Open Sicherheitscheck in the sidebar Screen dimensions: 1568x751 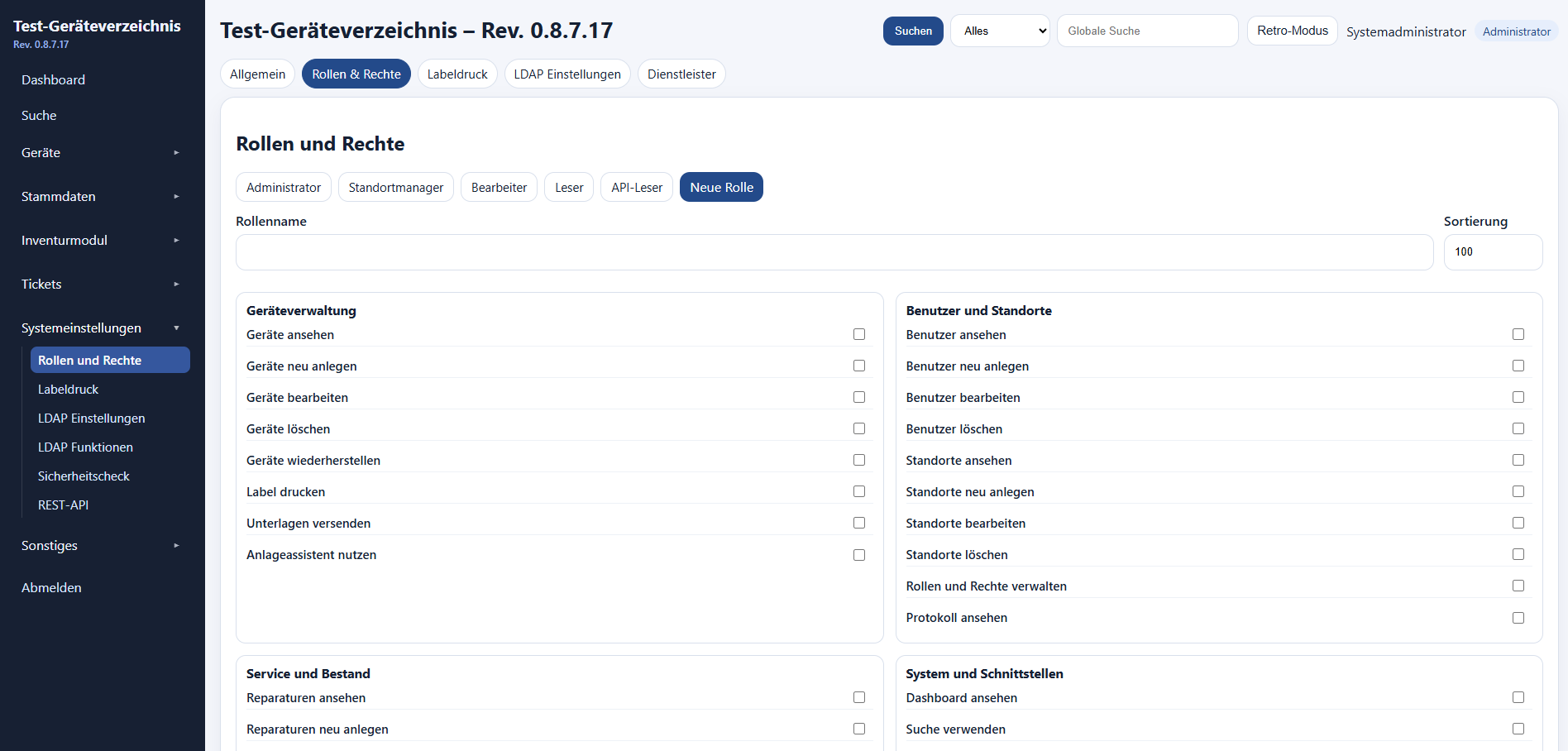pos(84,476)
